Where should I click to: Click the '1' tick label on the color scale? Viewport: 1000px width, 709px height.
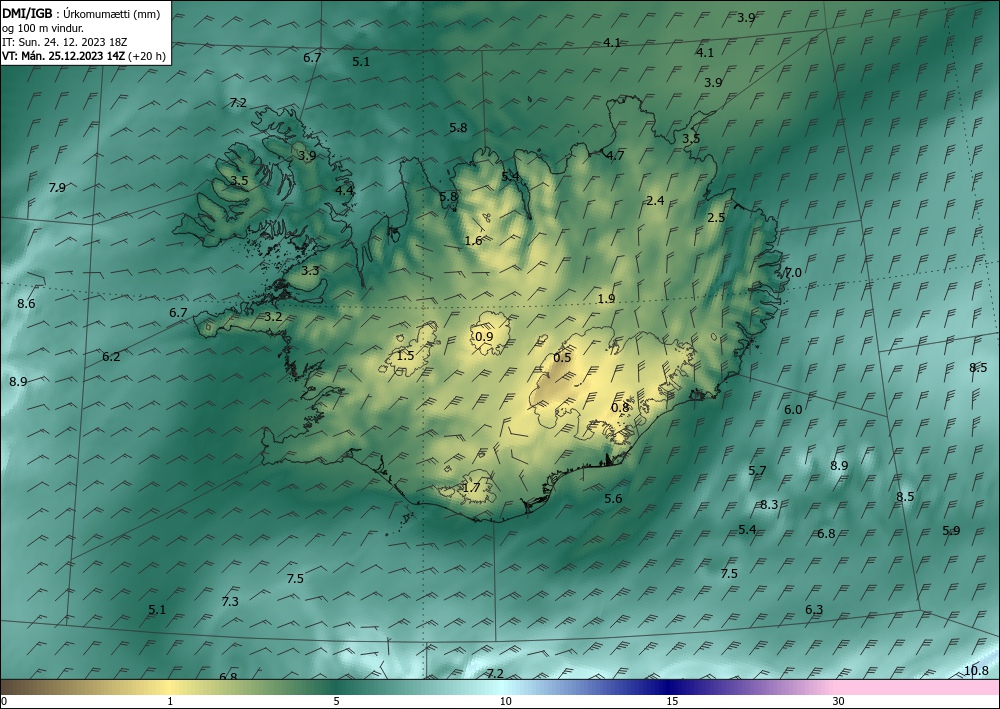pos(170,702)
